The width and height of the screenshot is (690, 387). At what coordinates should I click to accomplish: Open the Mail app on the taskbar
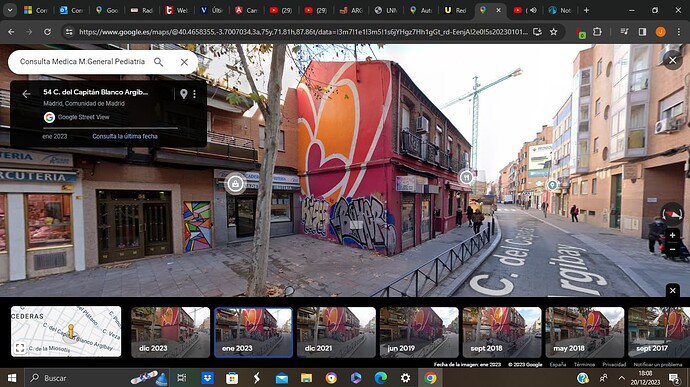pyautogui.click(x=282, y=378)
